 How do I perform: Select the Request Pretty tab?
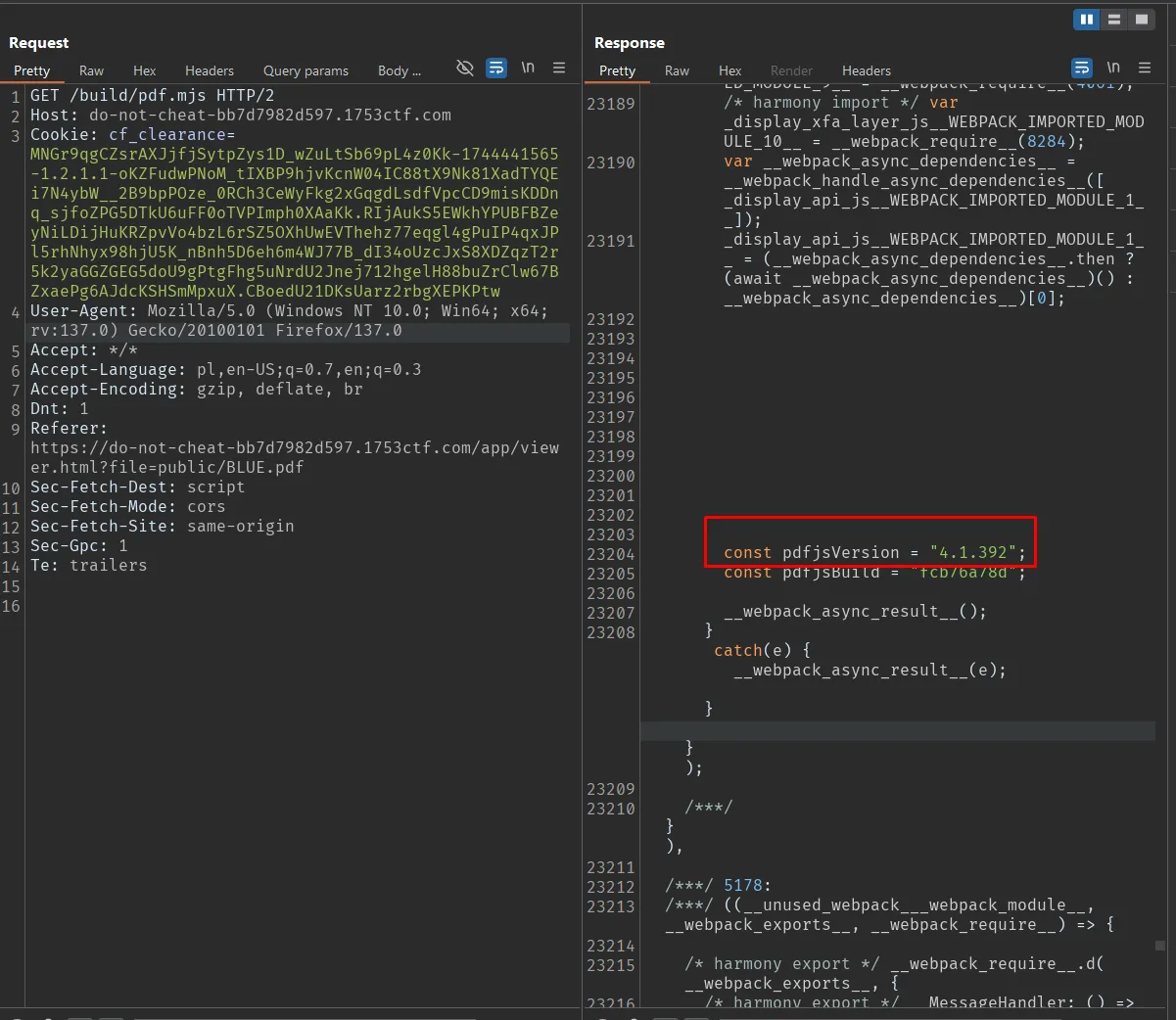31,70
